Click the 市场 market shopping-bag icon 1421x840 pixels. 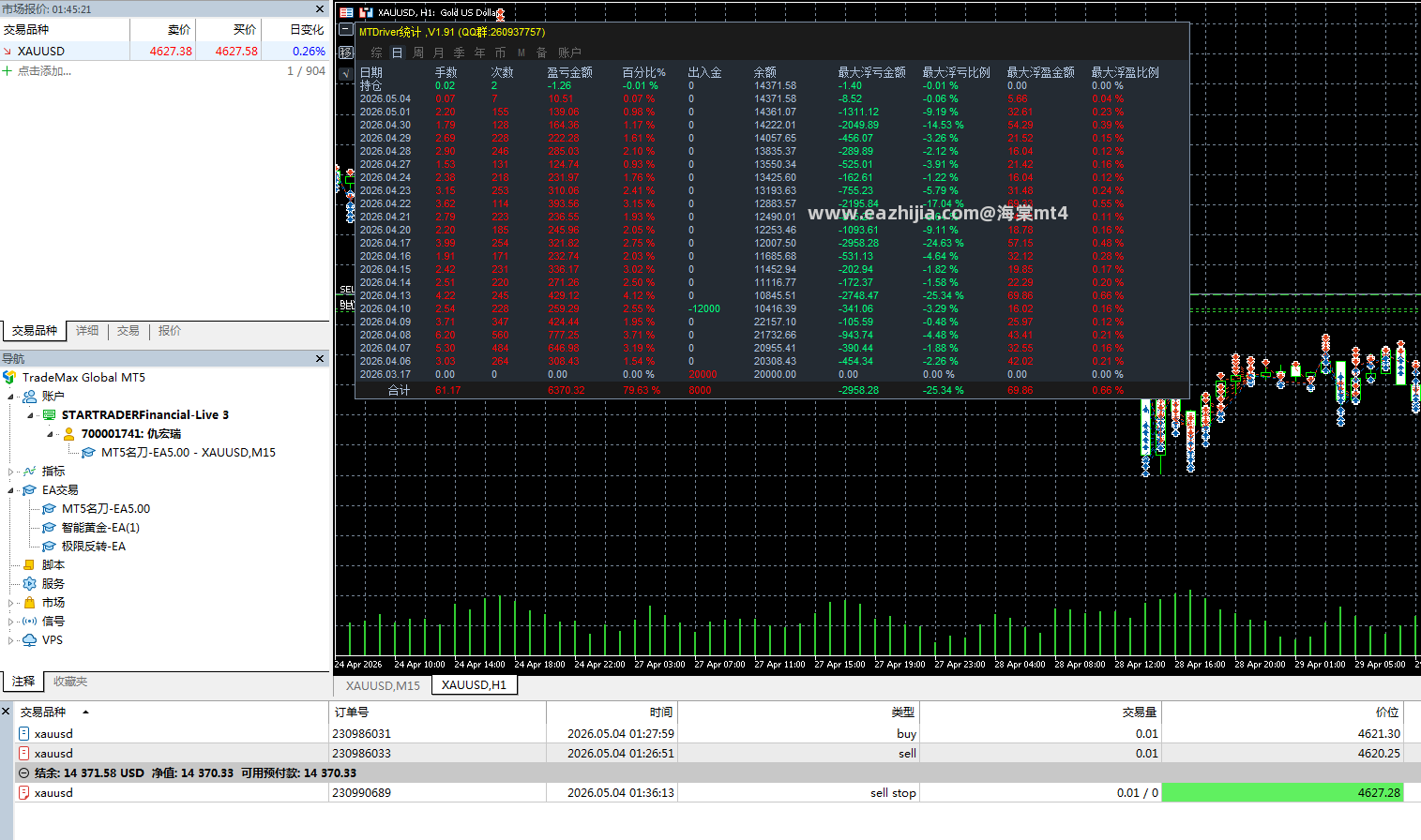point(30,602)
